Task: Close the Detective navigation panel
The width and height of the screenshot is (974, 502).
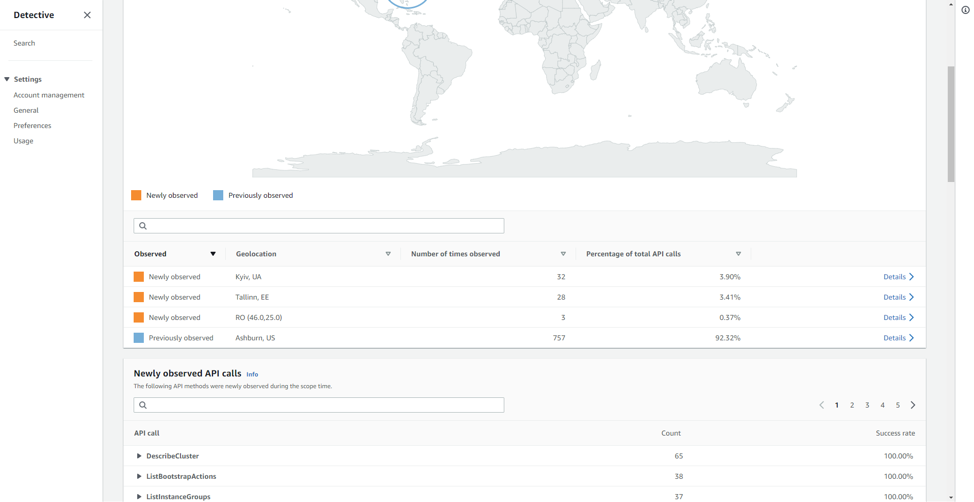Action: coord(87,15)
